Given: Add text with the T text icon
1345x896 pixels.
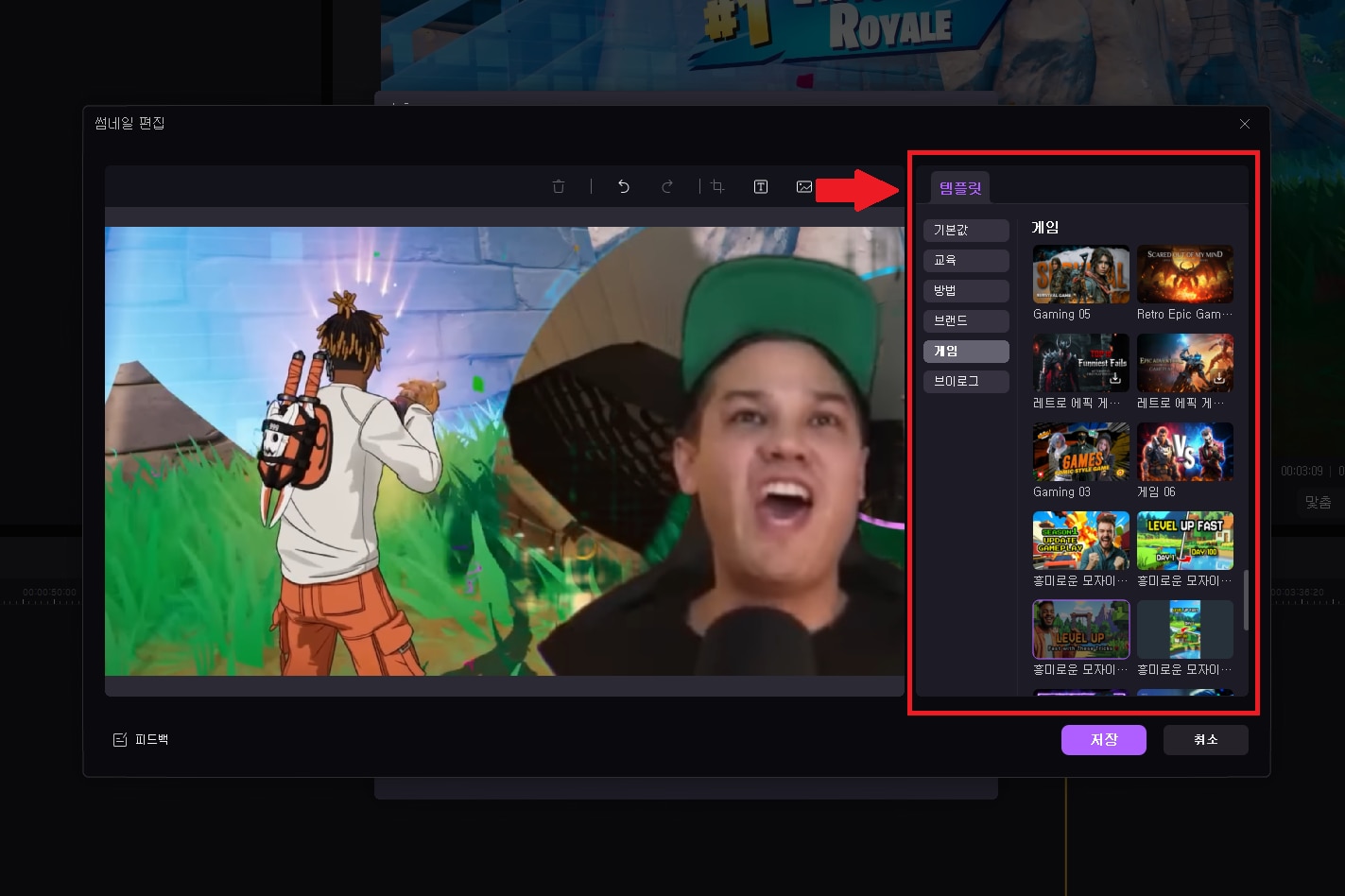Looking at the screenshot, I should [x=761, y=187].
